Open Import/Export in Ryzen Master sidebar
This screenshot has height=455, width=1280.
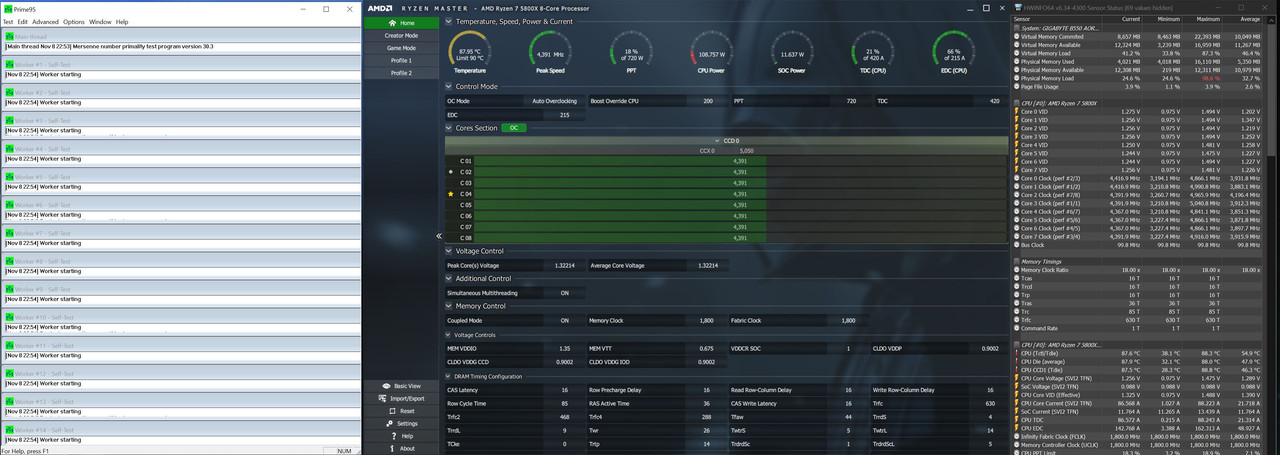pos(401,398)
